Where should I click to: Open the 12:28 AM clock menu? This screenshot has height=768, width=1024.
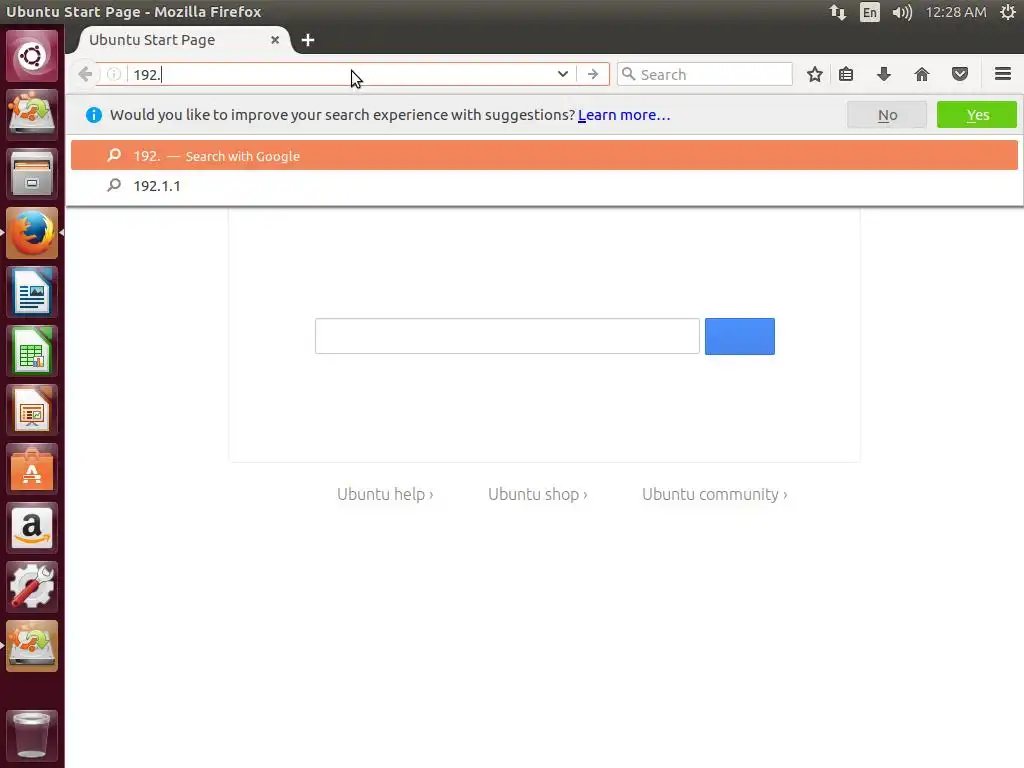pyautogui.click(x=956, y=12)
